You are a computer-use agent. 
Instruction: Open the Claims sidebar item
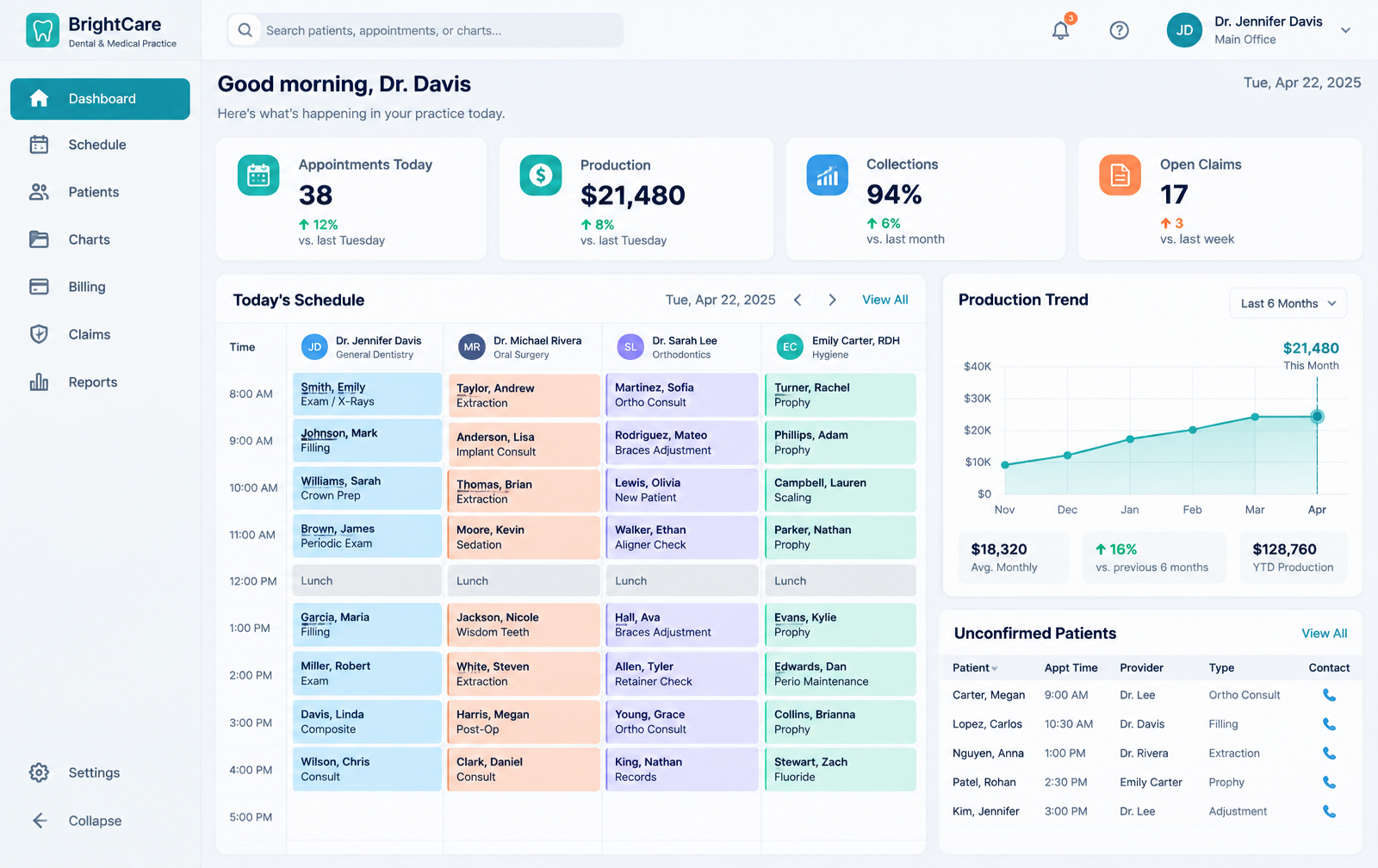point(100,334)
